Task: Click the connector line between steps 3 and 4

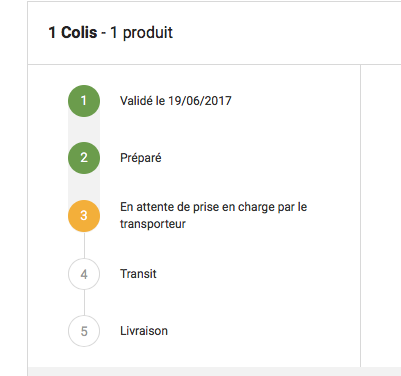Action: [x=84, y=245]
